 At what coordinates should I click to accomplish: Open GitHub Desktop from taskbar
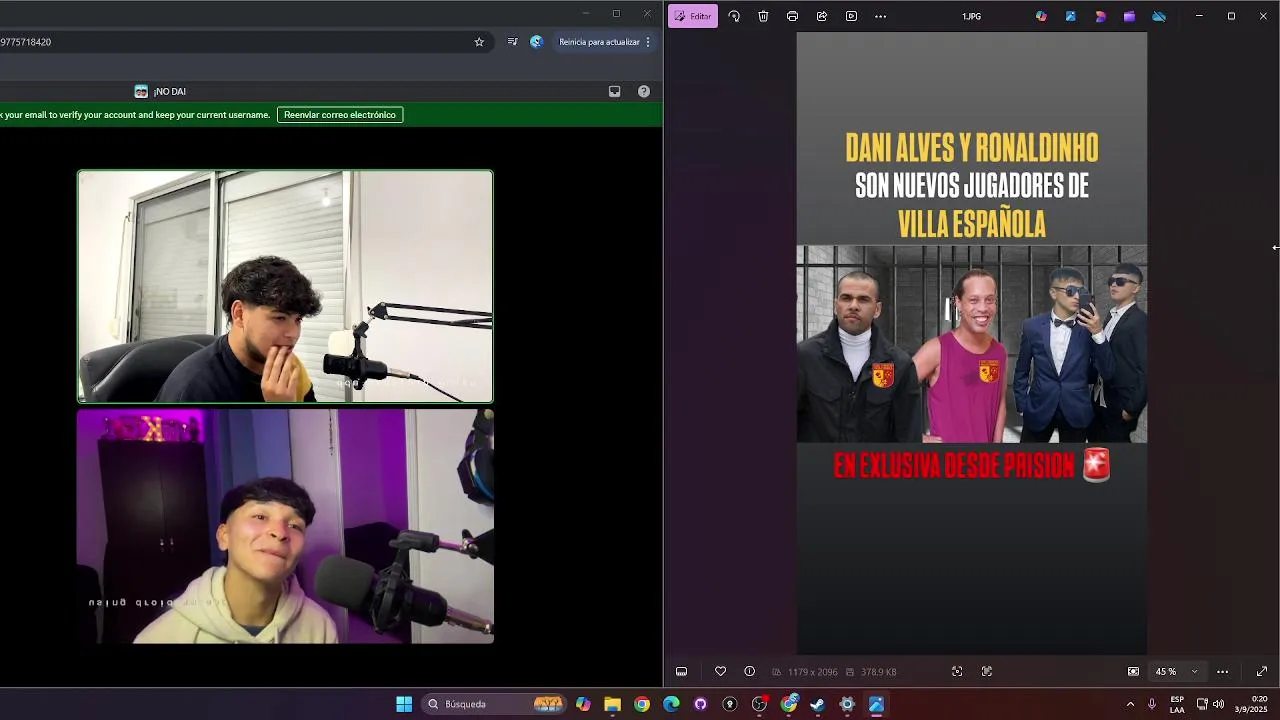[700, 704]
